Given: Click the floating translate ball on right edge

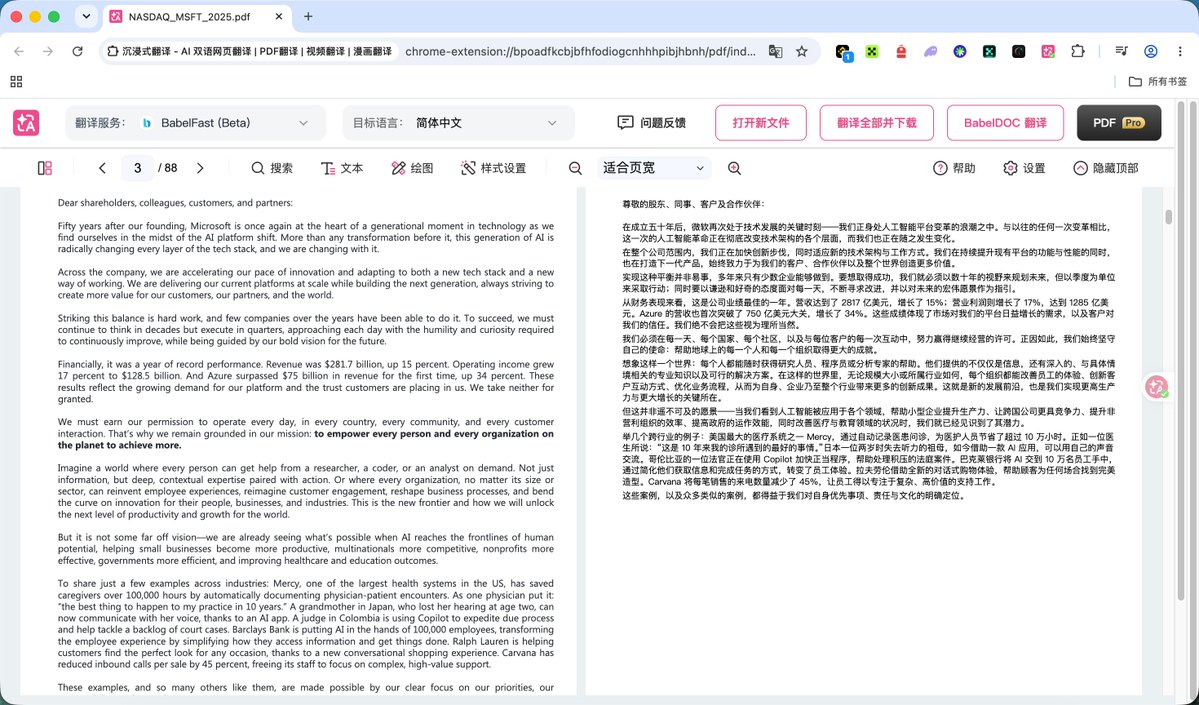Looking at the screenshot, I should click(1157, 387).
